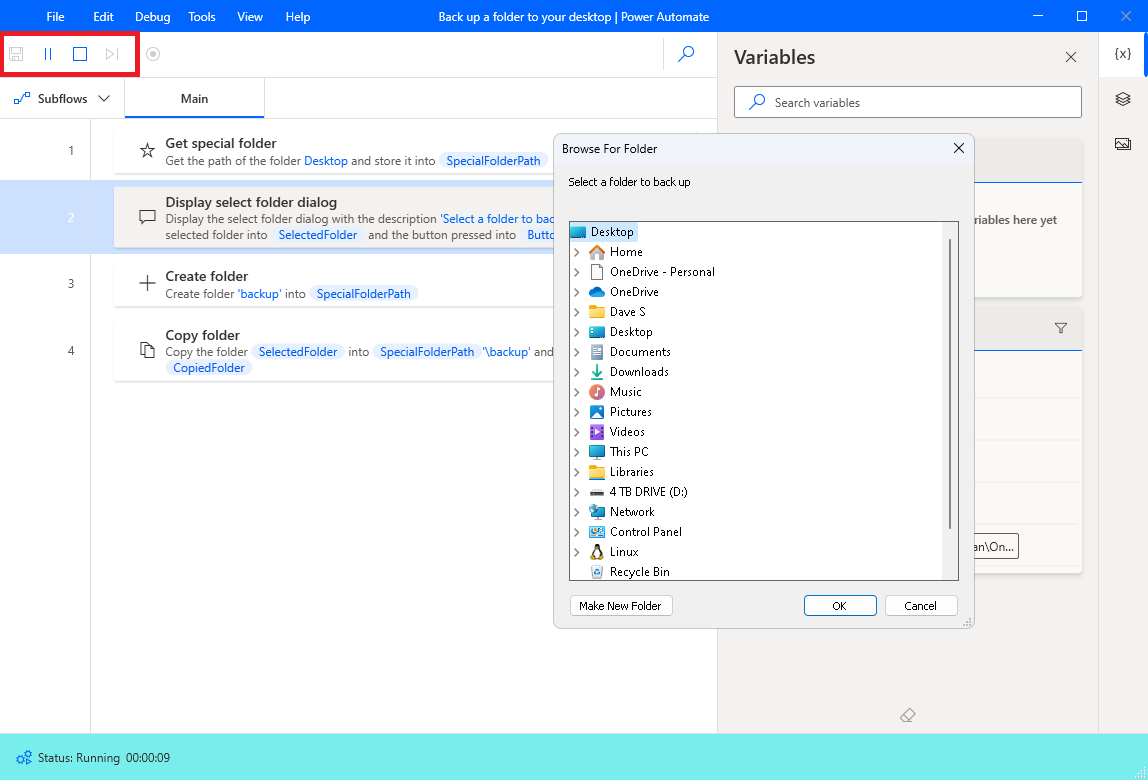Click the status bar run icon
The height and width of the screenshot is (780, 1148).
click(x=23, y=758)
